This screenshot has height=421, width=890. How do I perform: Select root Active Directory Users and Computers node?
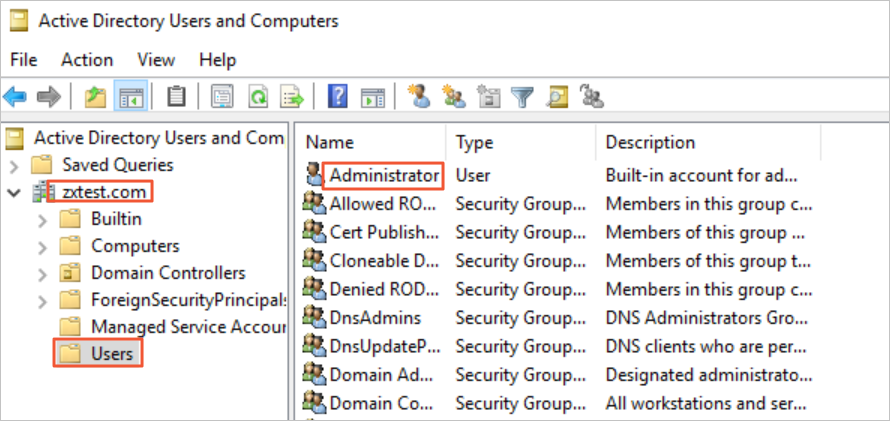tap(159, 137)
